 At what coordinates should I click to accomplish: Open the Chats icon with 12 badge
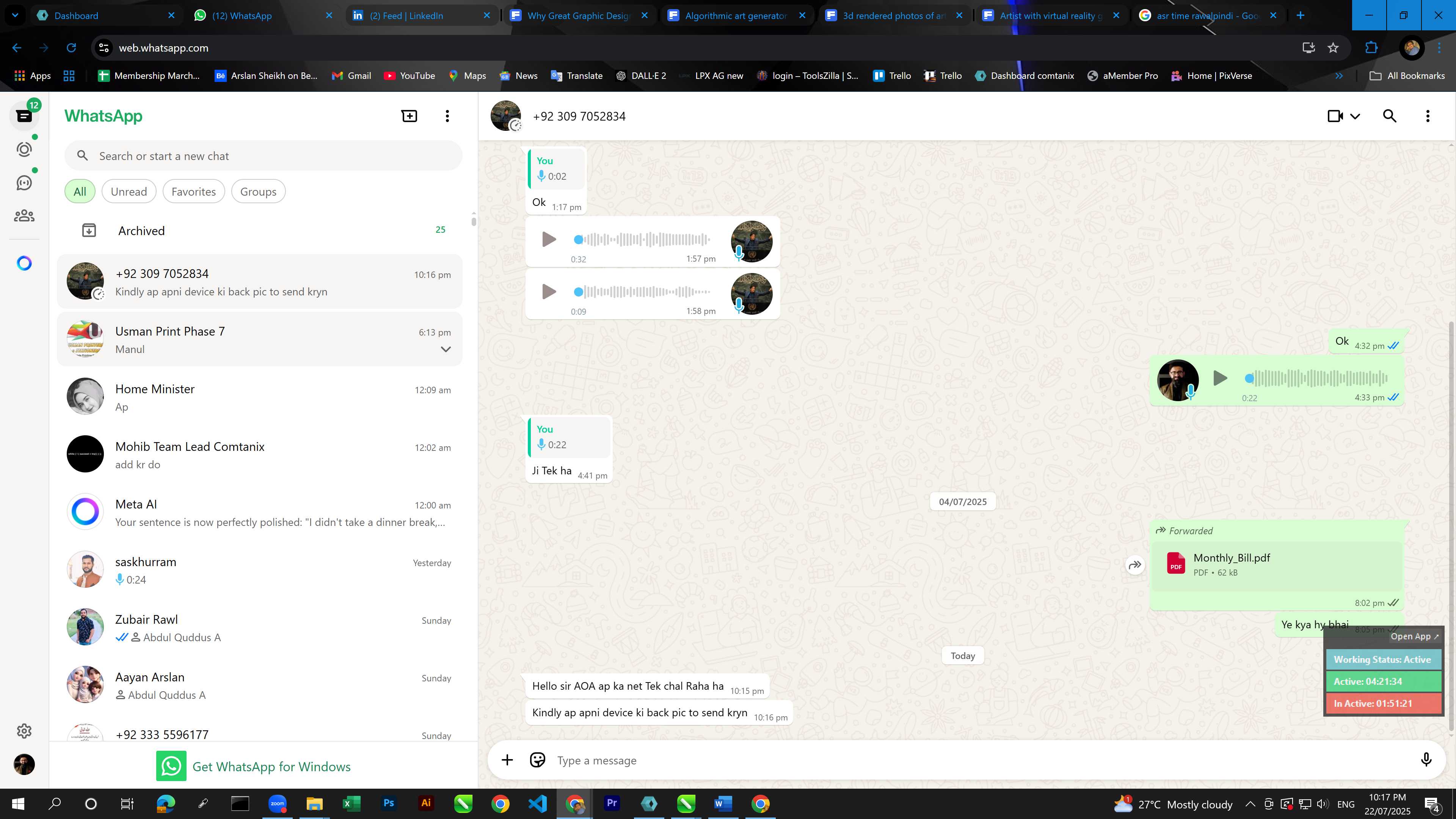(x=24, y=116)
